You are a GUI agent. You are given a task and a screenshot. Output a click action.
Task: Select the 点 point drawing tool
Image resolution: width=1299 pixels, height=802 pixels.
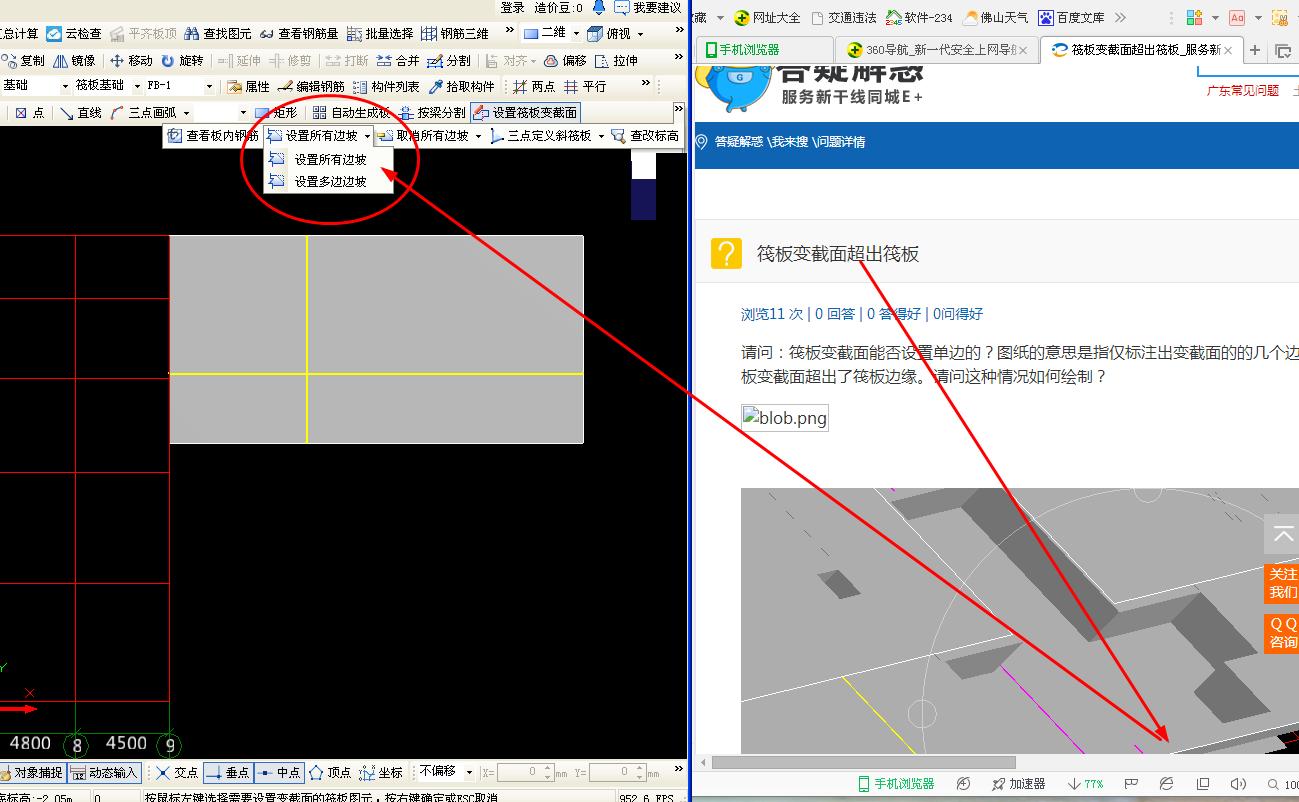pos(30,113)
